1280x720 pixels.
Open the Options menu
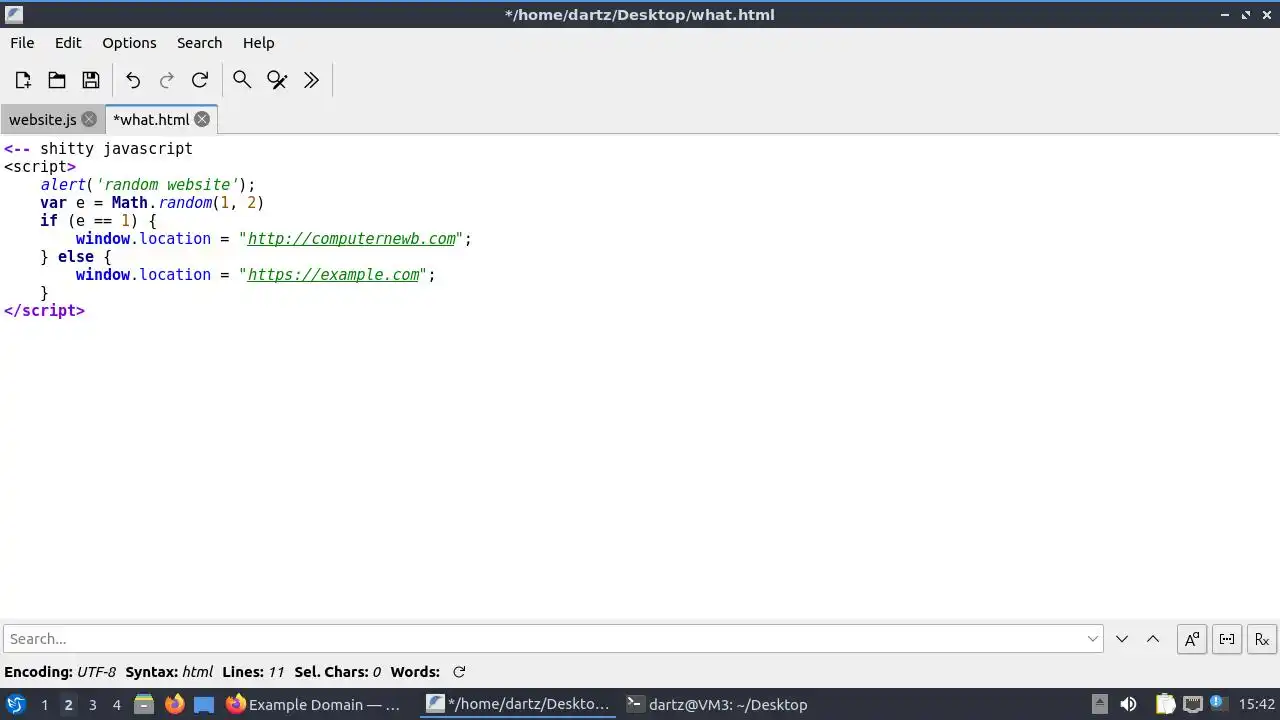129,43
